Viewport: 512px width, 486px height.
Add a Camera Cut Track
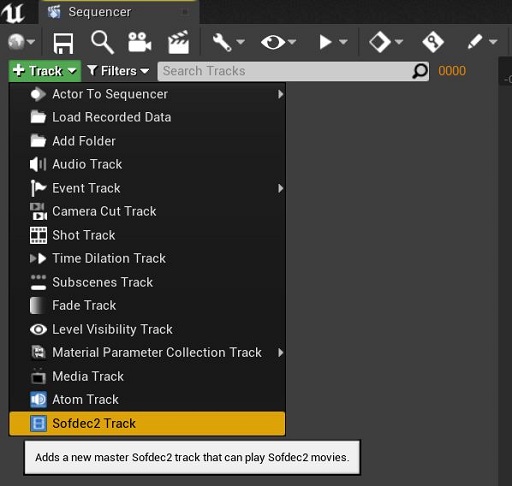click(x=147, y=211)
